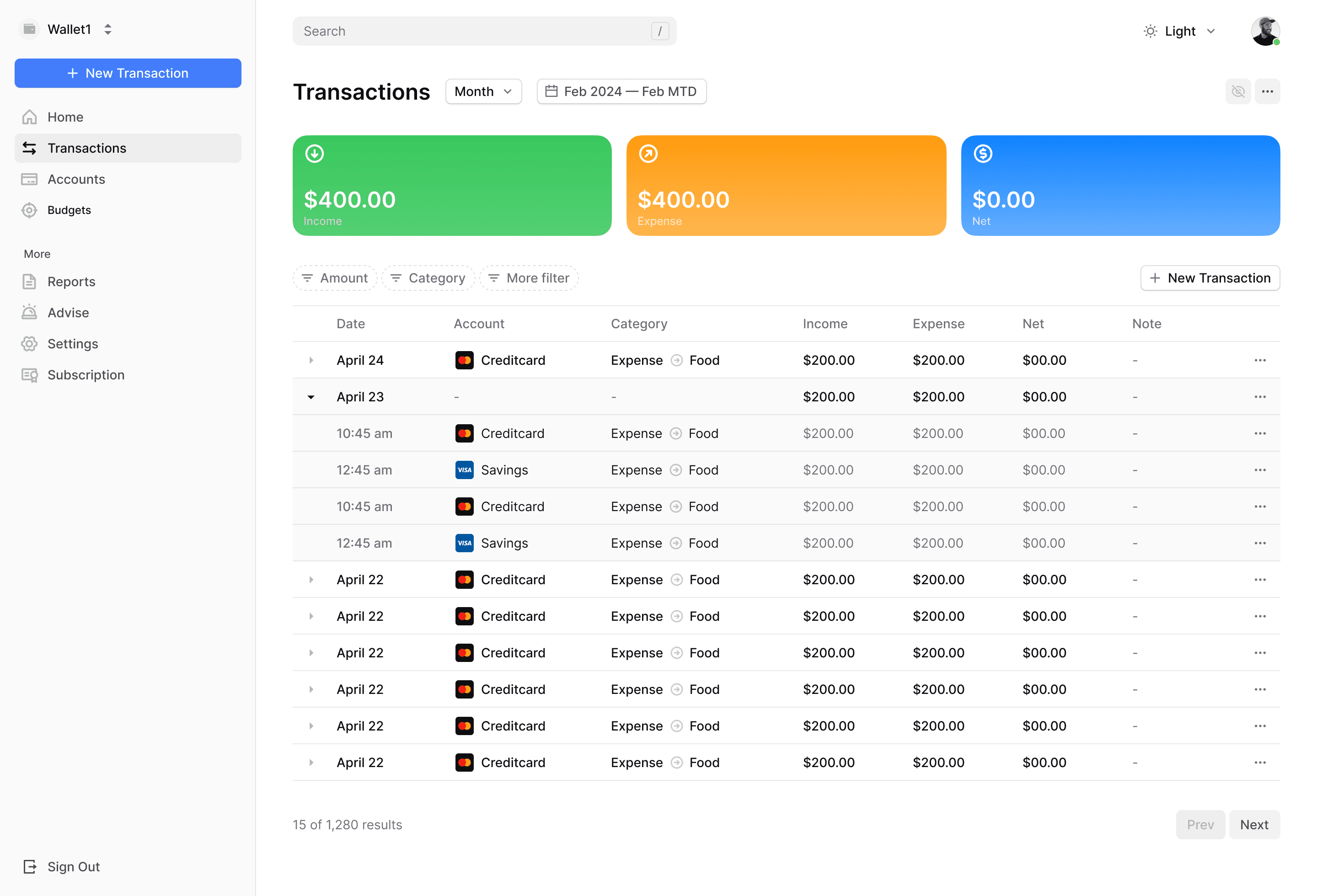Open the Month period dropdown

click(x=483, y=91)
